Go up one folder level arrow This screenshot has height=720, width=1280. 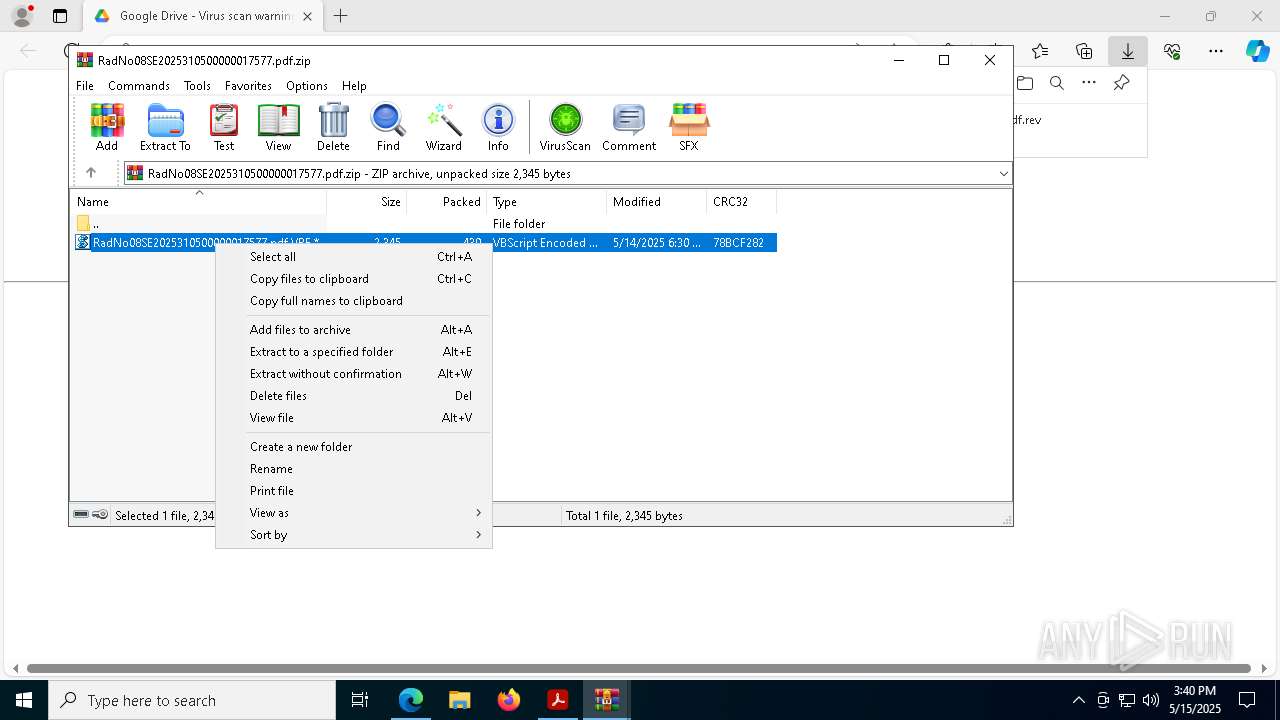91,173
